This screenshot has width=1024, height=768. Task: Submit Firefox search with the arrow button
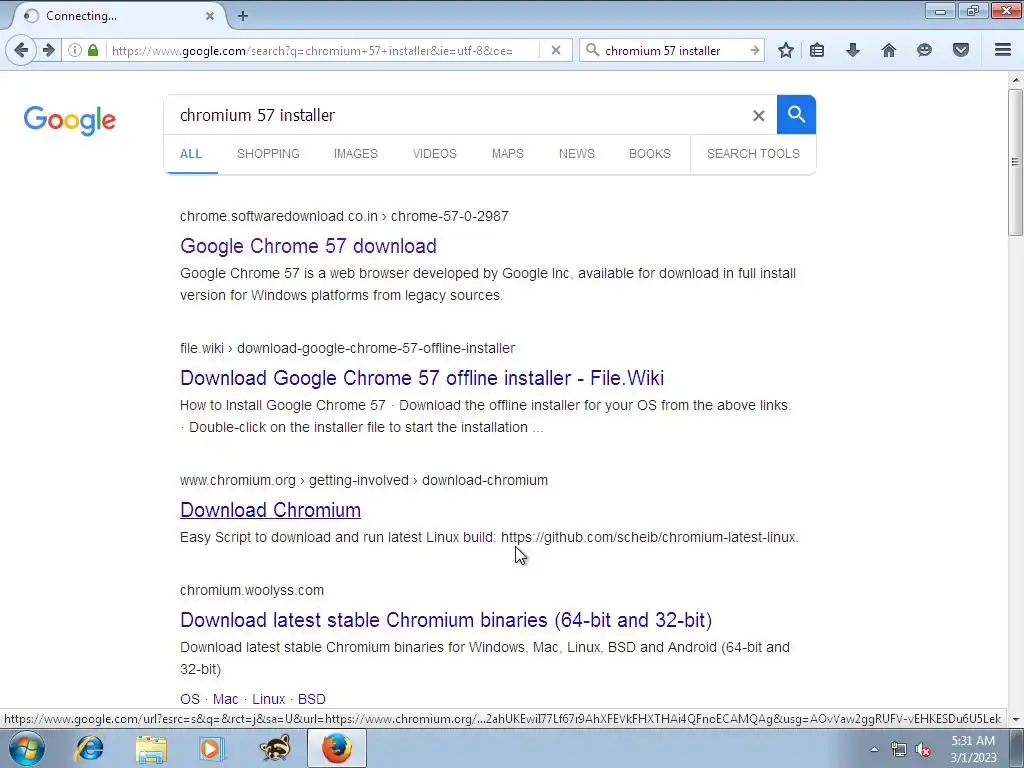(755, 50)
